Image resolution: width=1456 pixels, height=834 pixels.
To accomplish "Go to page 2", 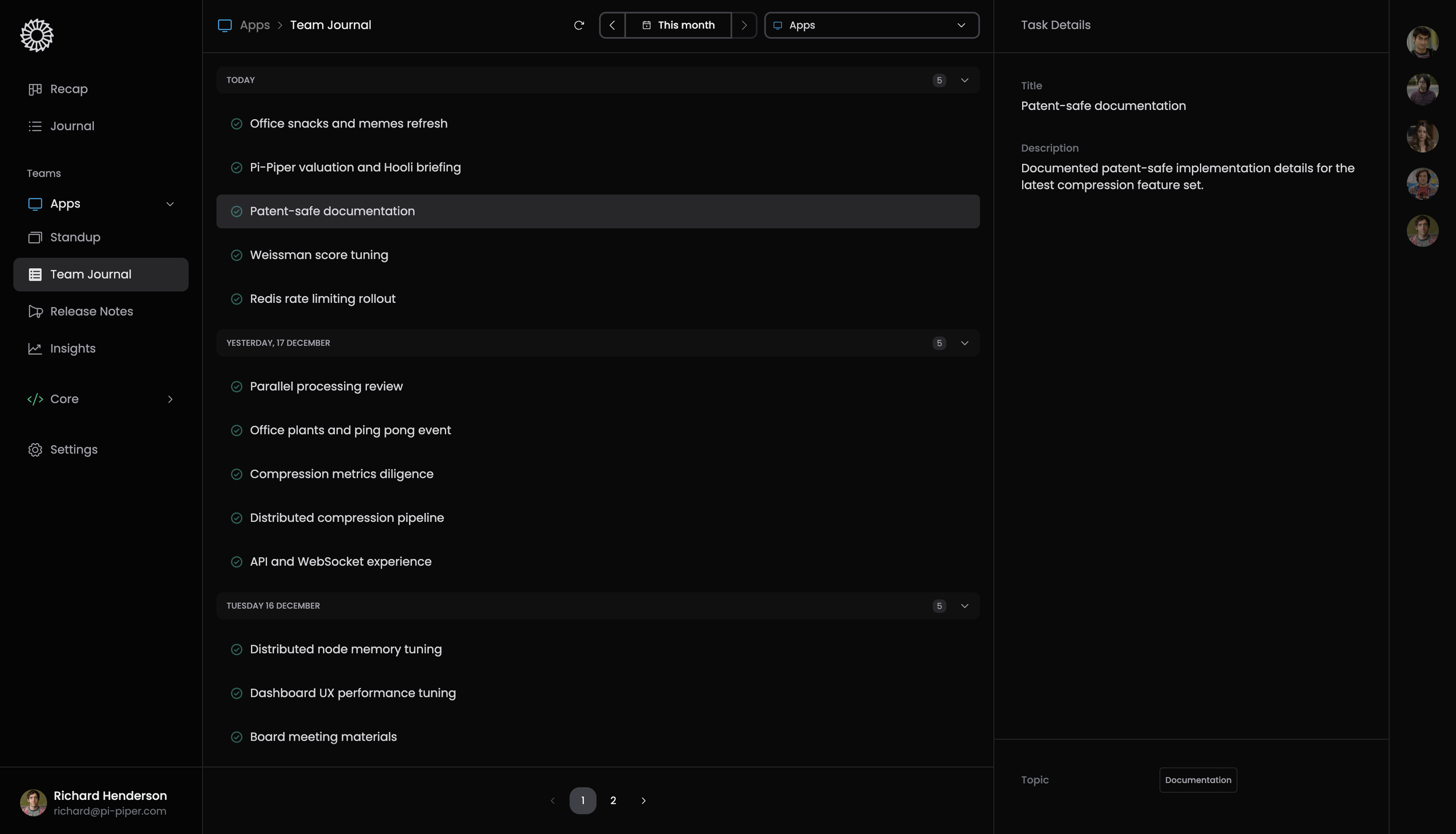I will tap(613, 801).
